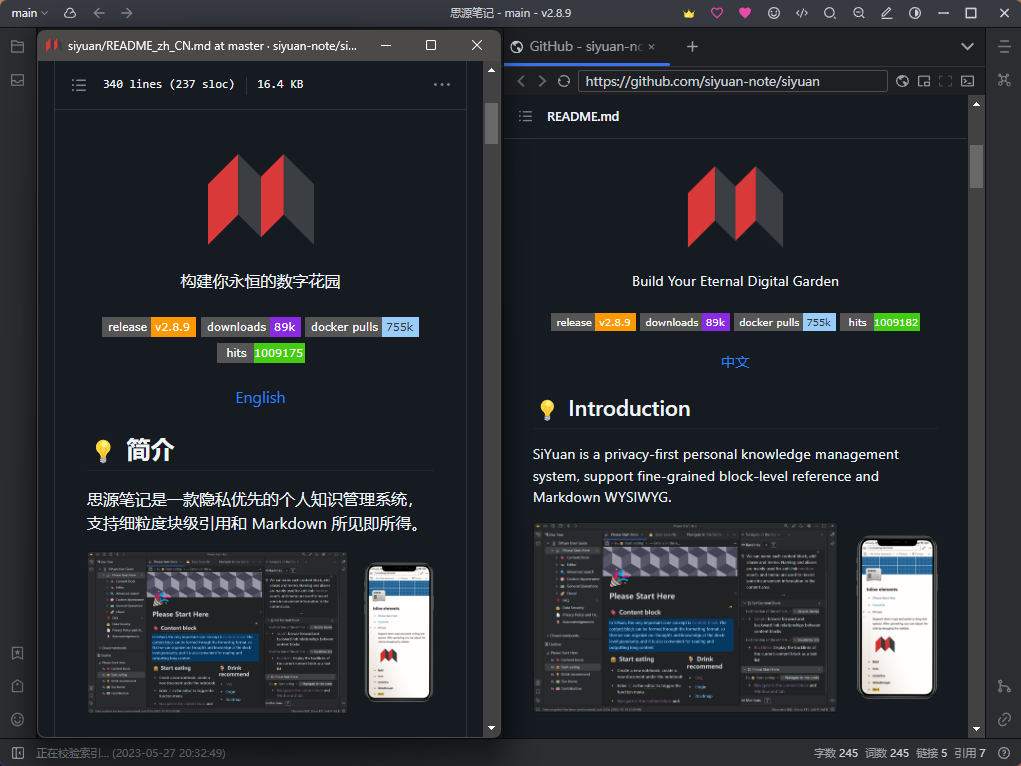Open bookmarks with the star icon
The image size is (1021, 766).
click(16, 653)
